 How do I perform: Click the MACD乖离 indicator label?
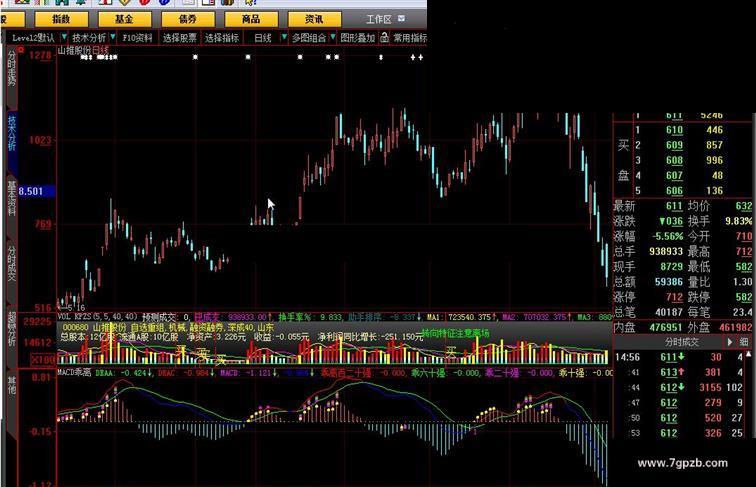click(74, 373)
